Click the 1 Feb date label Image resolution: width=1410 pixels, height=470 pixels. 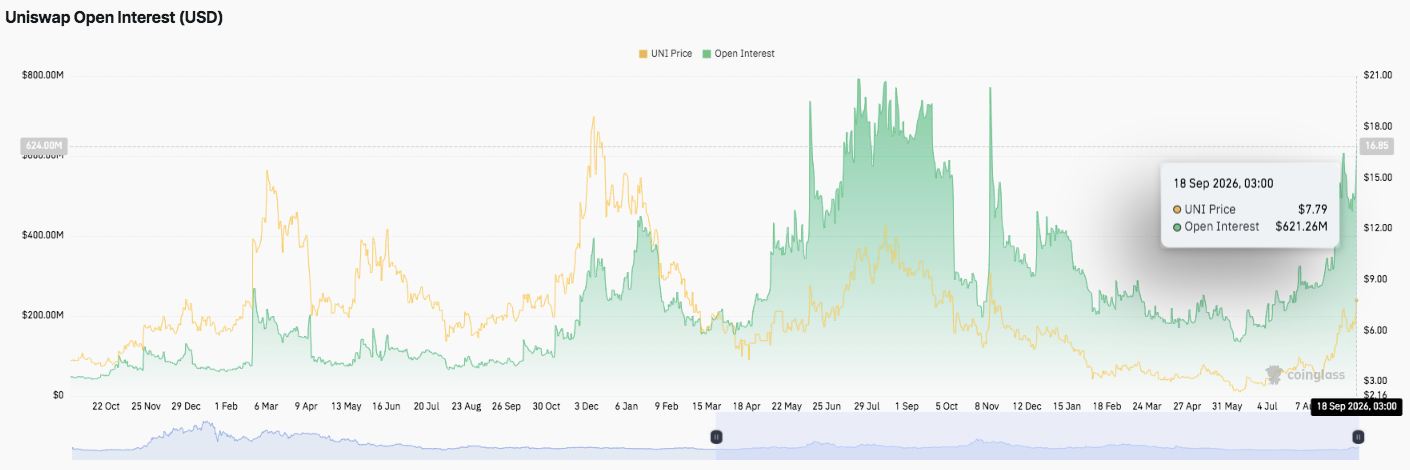pyautogui.click(x=226, y=407)
